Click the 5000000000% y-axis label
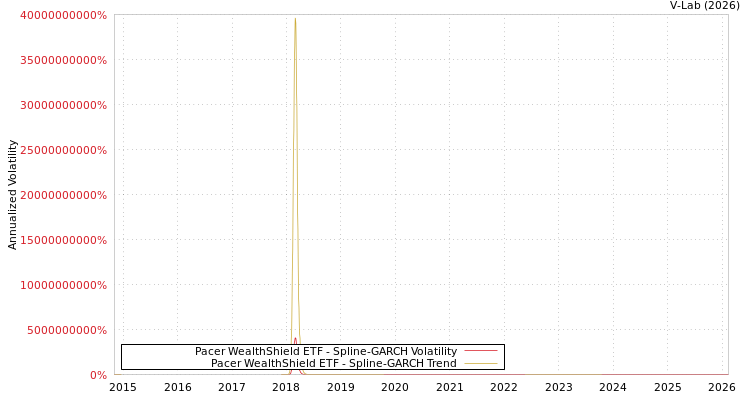Image resolution: width=750 pixels, height=400 pixels. 67,330
